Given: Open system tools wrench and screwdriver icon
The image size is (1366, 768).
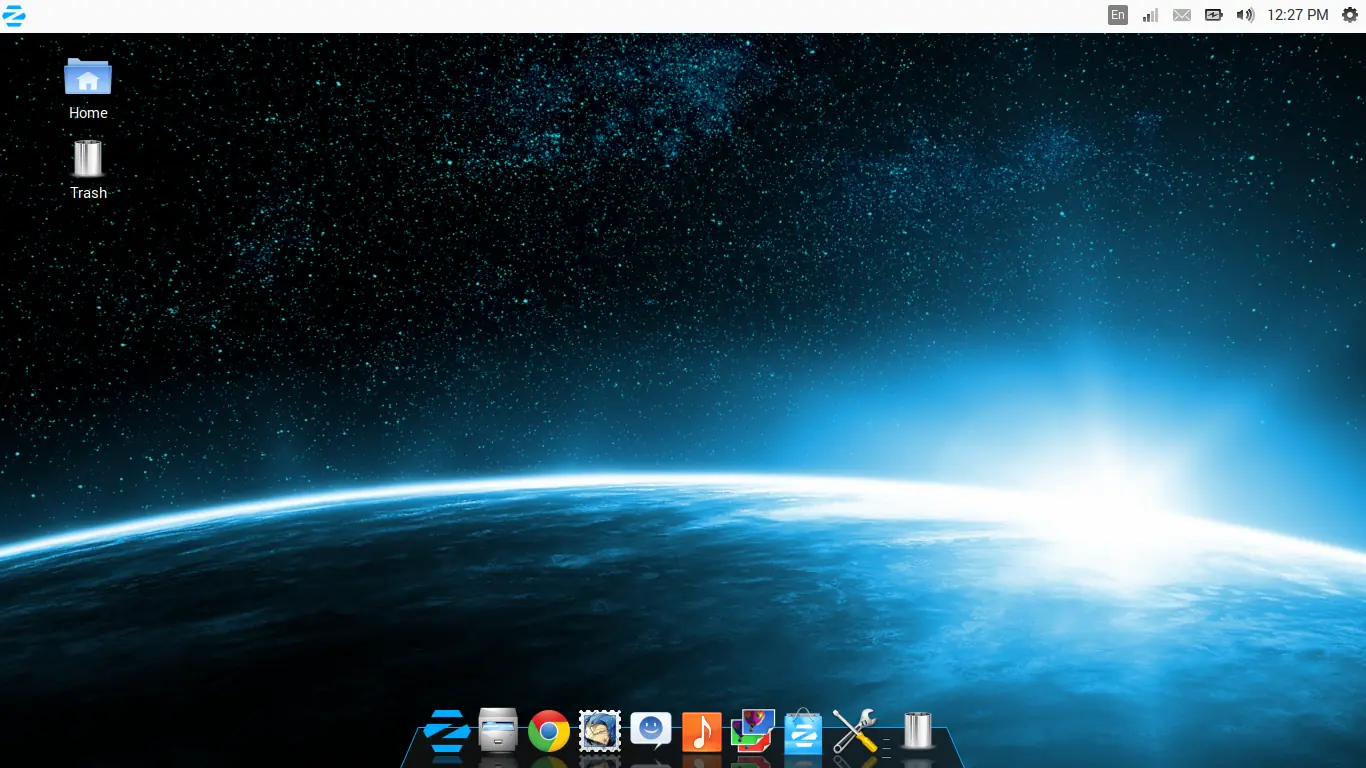Looking at the screenshot, I should pos(855,731).
